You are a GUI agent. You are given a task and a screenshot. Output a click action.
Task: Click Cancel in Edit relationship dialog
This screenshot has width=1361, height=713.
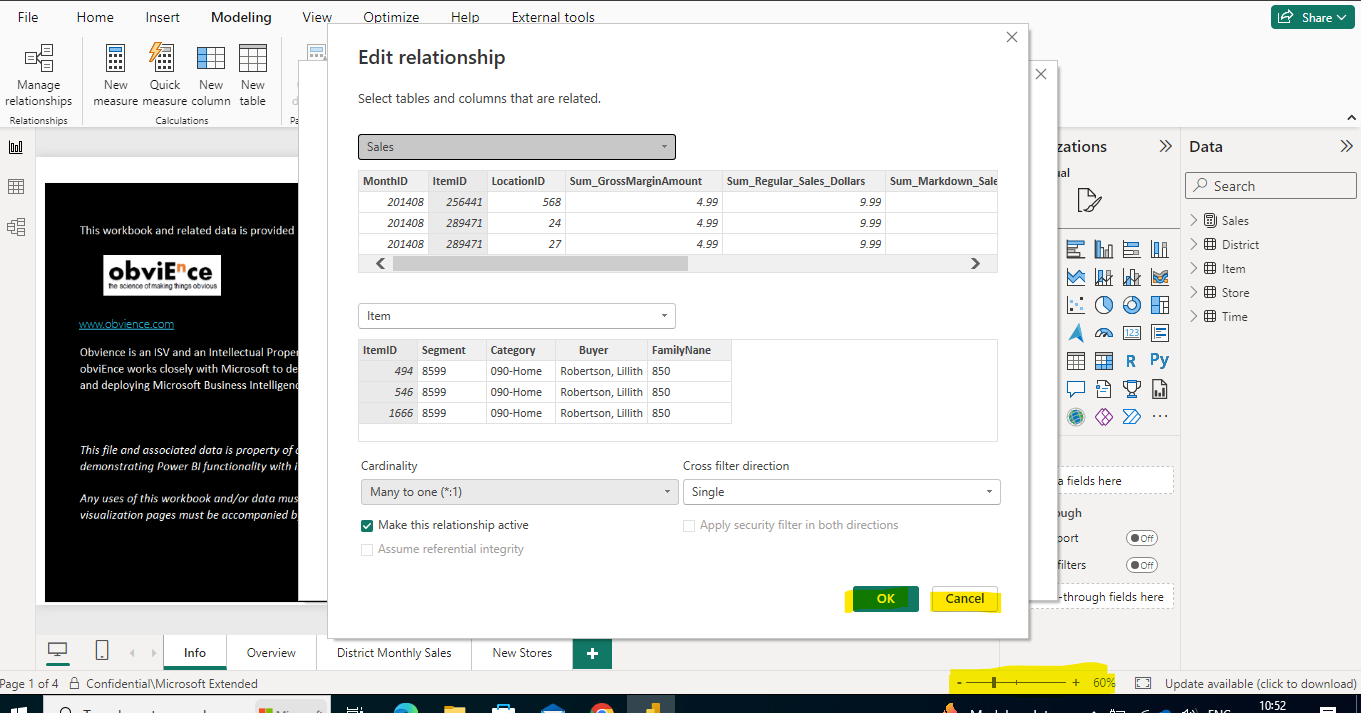(965, 598)
